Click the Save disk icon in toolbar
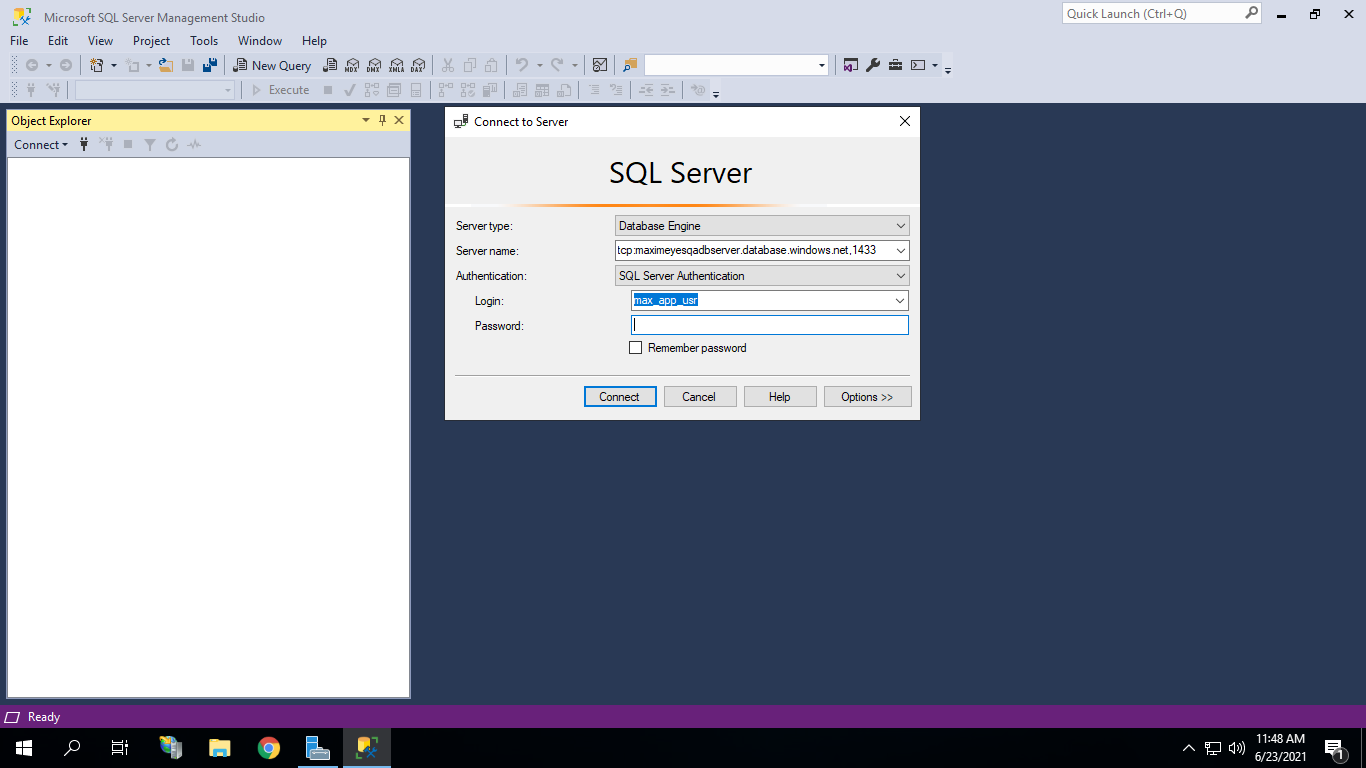1366x768 pixels. 188,65
